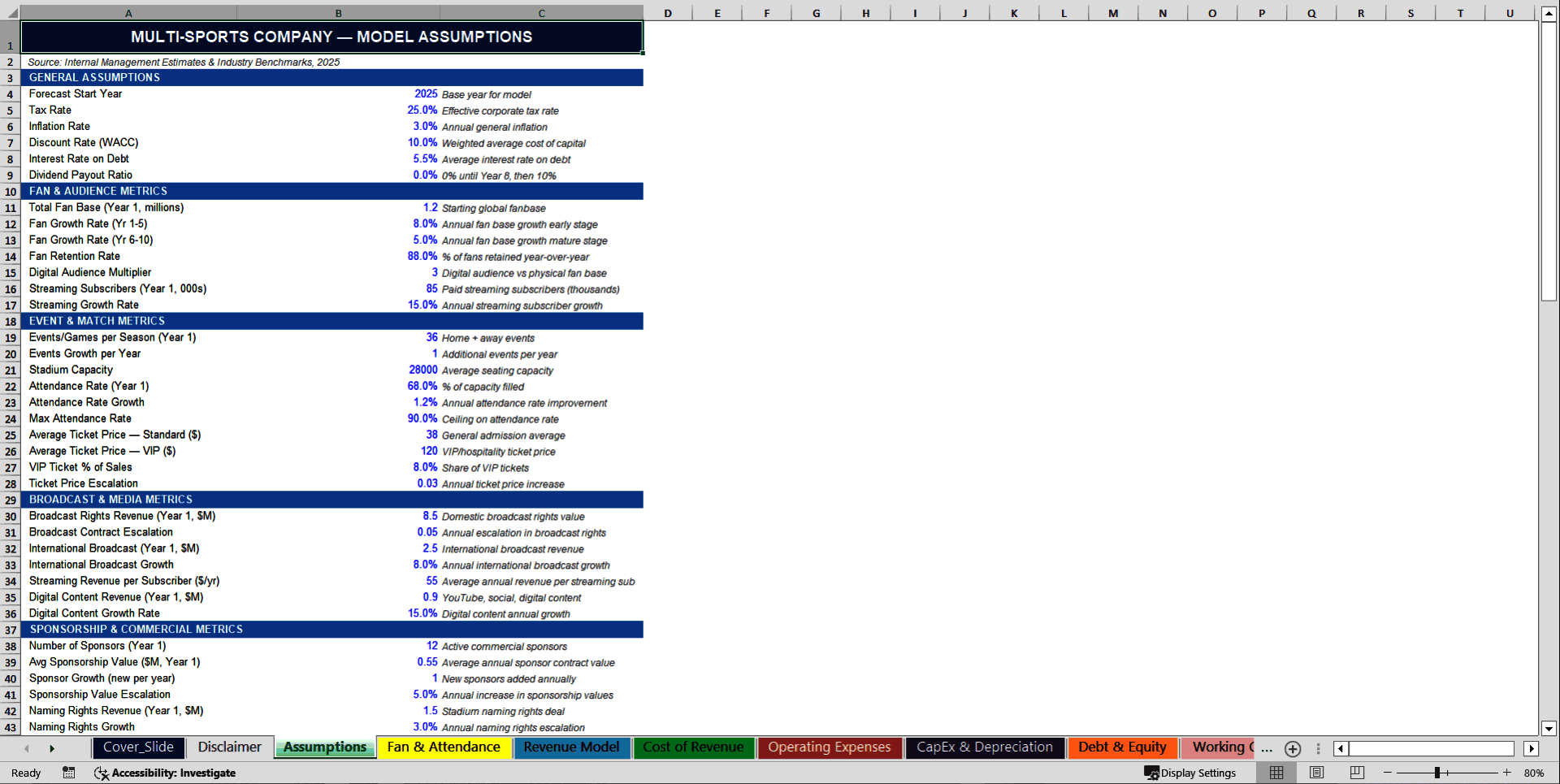Click the zoom slider handle
This screenshot has width=1560, height=784.
pyautogui.click(x=1439, y=773)
